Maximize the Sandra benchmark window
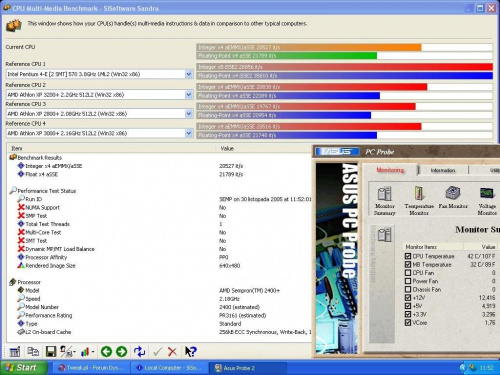 [x=480, y=8]
